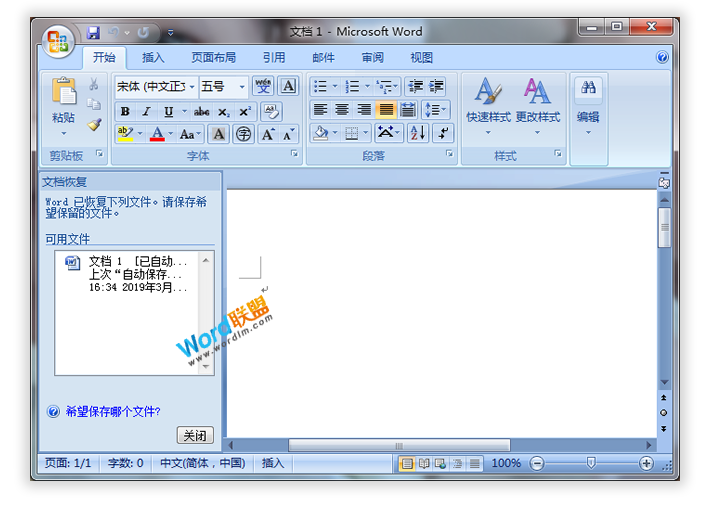Toggle distributed alignment
The width and height of the screenshot is (710, 505).
point(408,110)
